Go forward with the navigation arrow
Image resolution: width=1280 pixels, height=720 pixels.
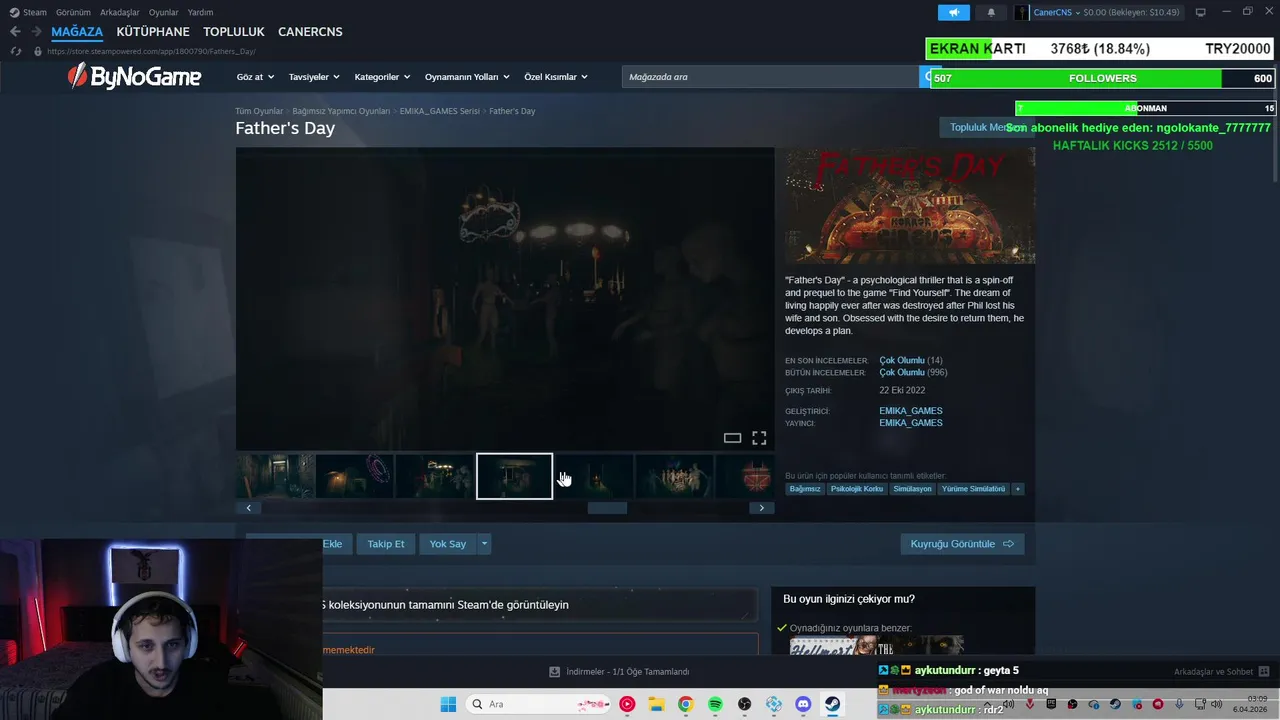[36, 31]
